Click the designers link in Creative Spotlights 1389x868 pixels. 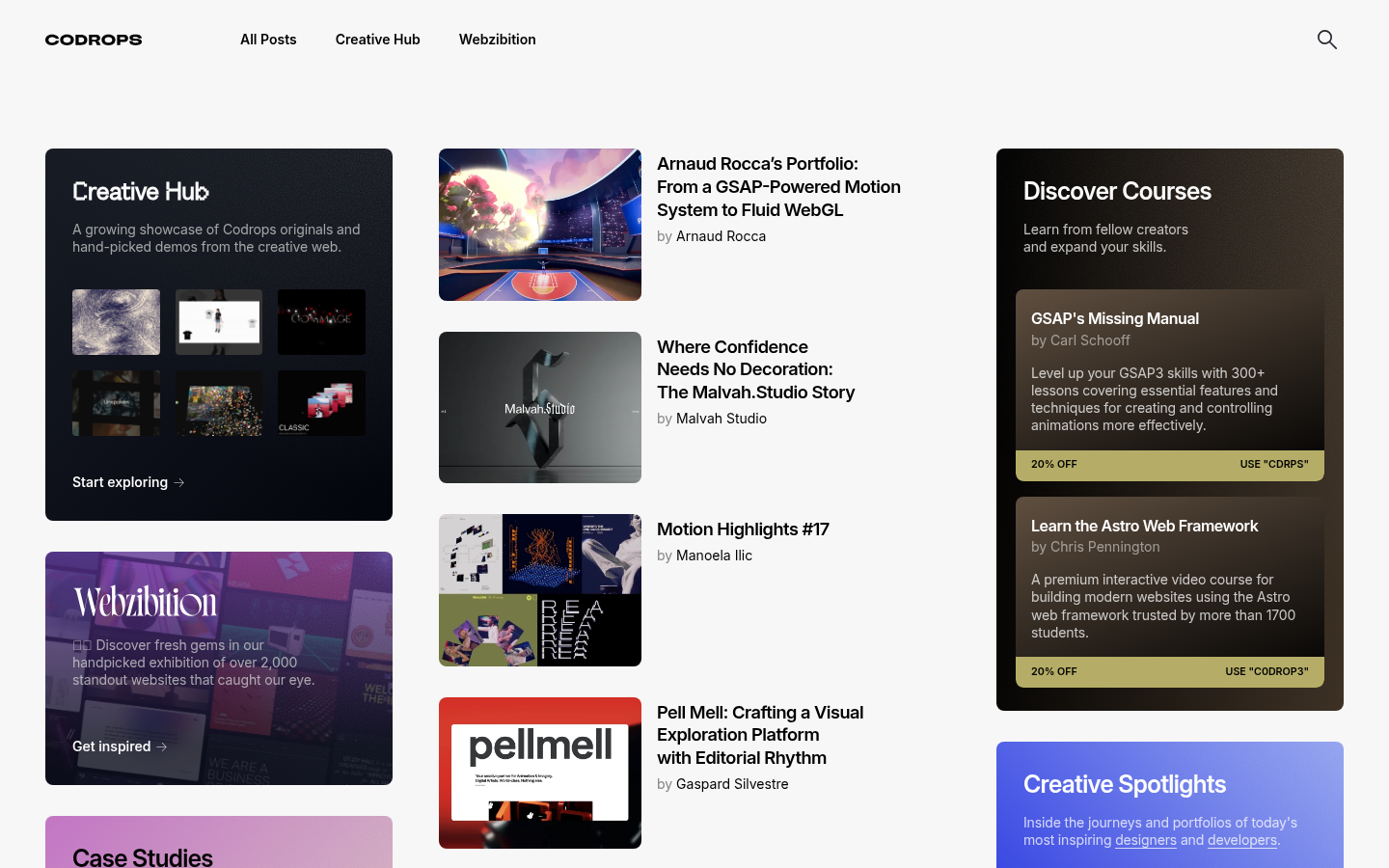pos(1146,840)
